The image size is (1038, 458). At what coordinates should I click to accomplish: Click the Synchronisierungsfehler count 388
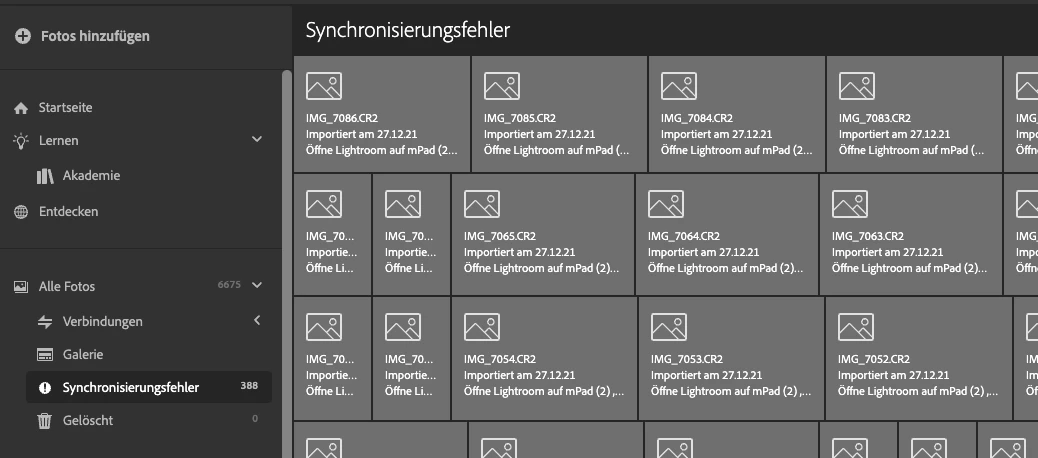point(249,385)
